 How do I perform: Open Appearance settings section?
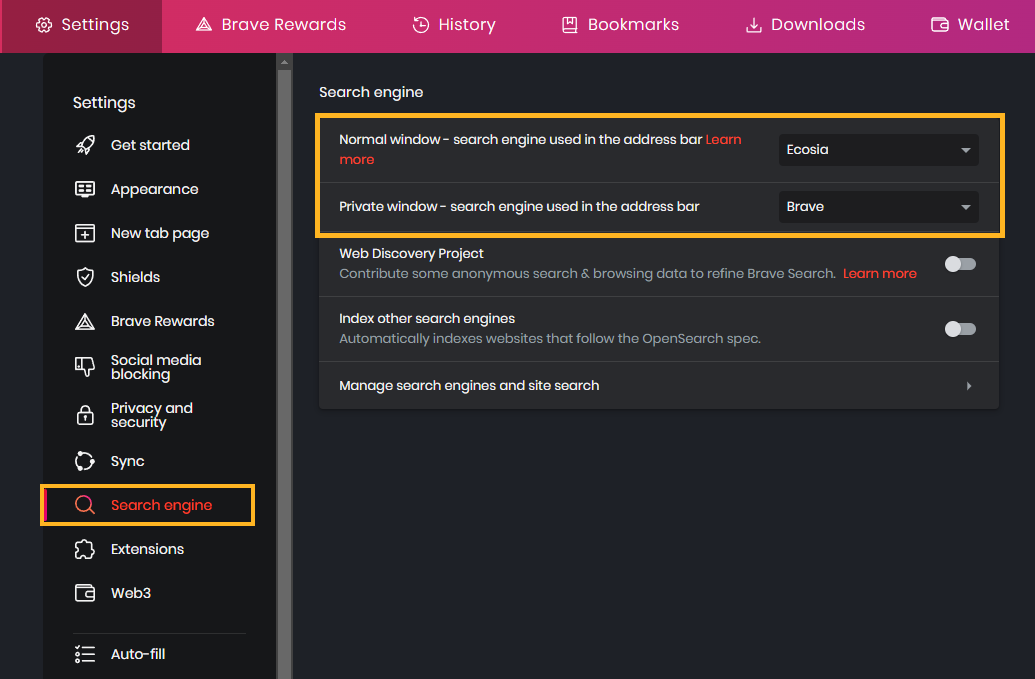click(154, 189)
